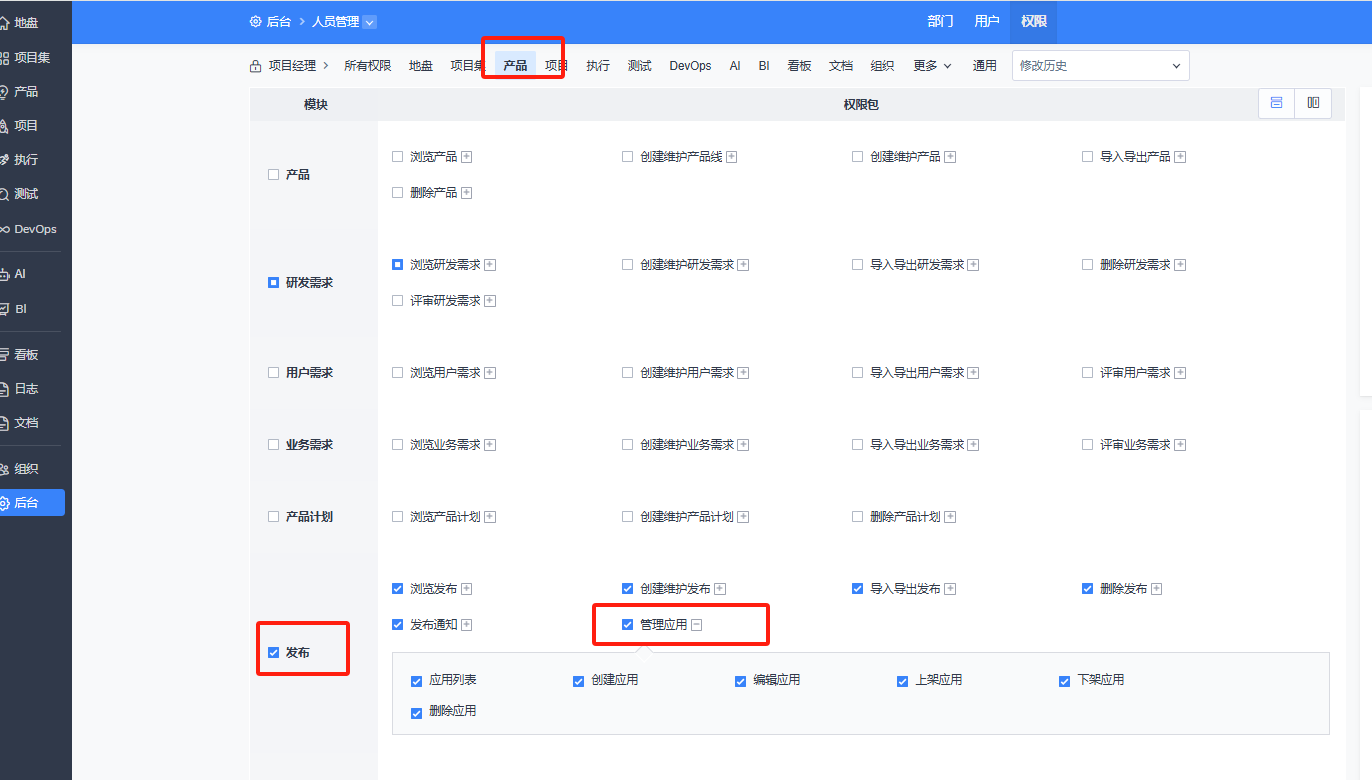The width and height of the screenshot is (1372, 780).
Task: Disable the 删除发布 permission checkbox
Action: click(1087, 589)
